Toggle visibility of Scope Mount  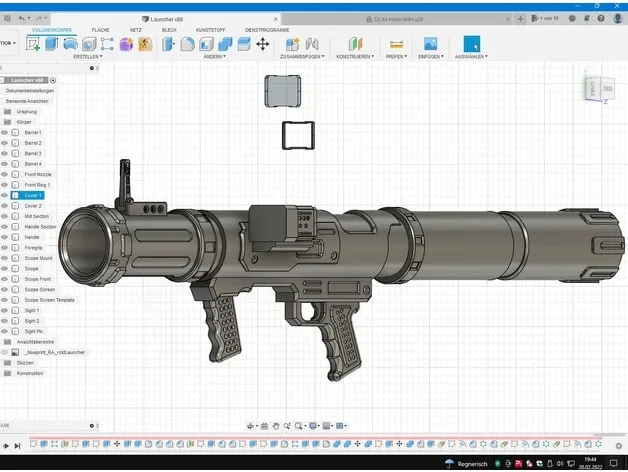click(4, 258)
